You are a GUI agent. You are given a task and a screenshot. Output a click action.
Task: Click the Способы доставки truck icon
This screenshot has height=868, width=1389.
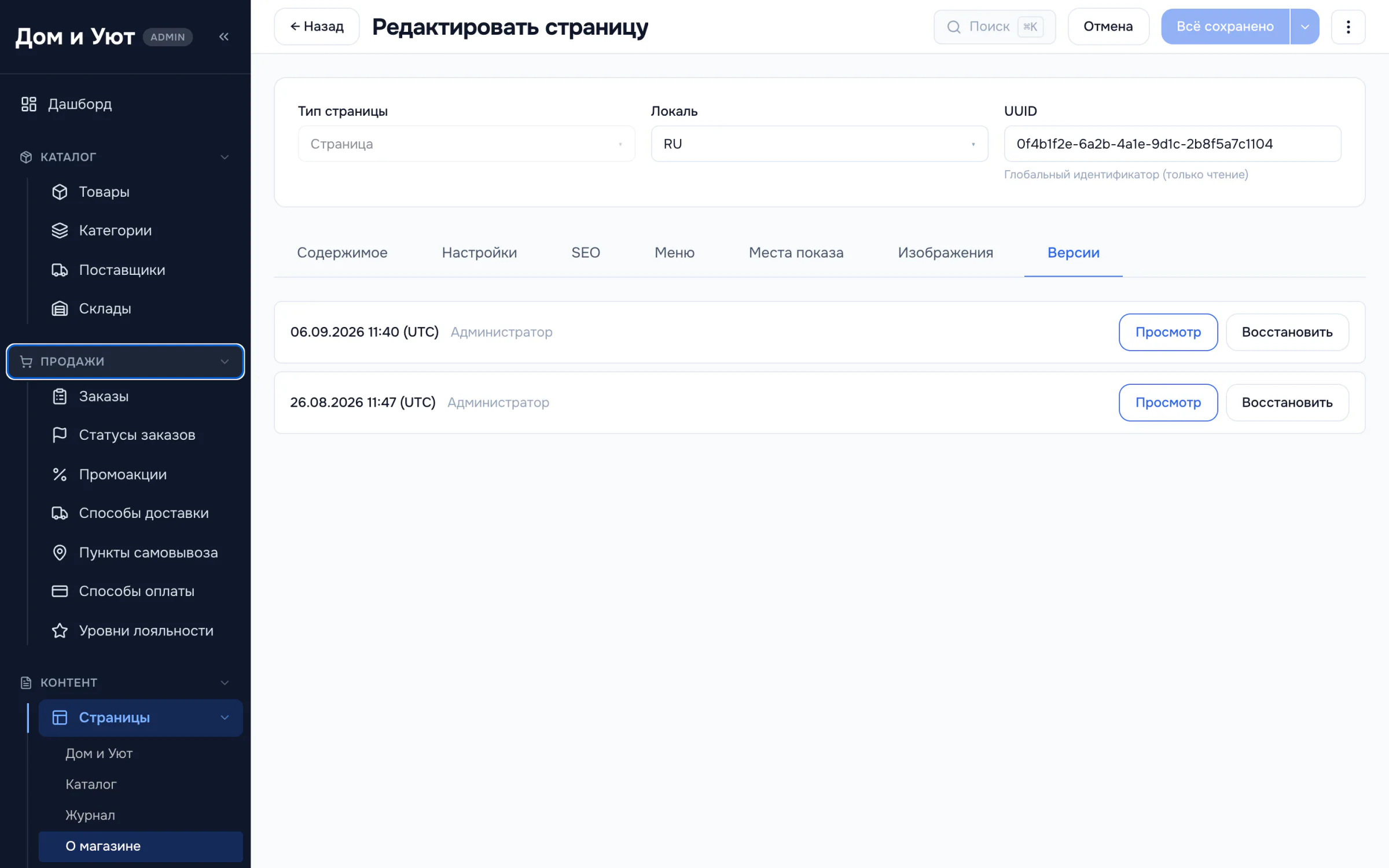coord(60,513)
